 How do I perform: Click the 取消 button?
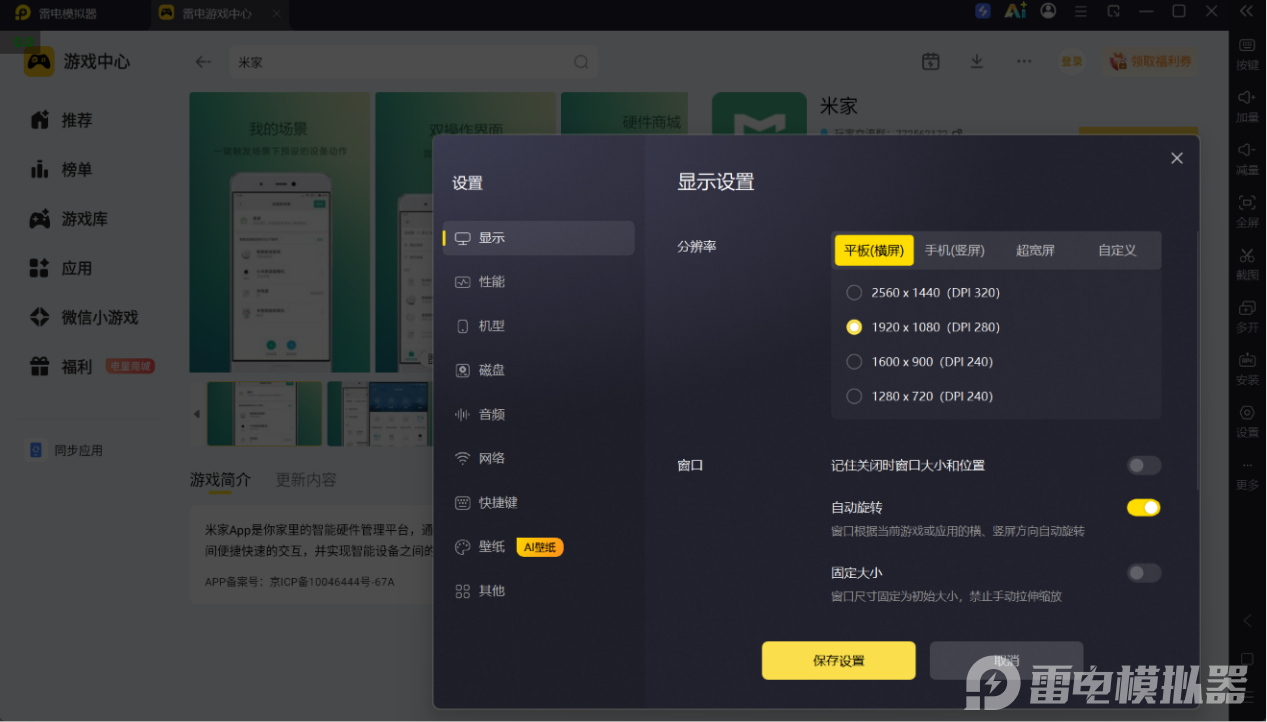[1006, 660]
